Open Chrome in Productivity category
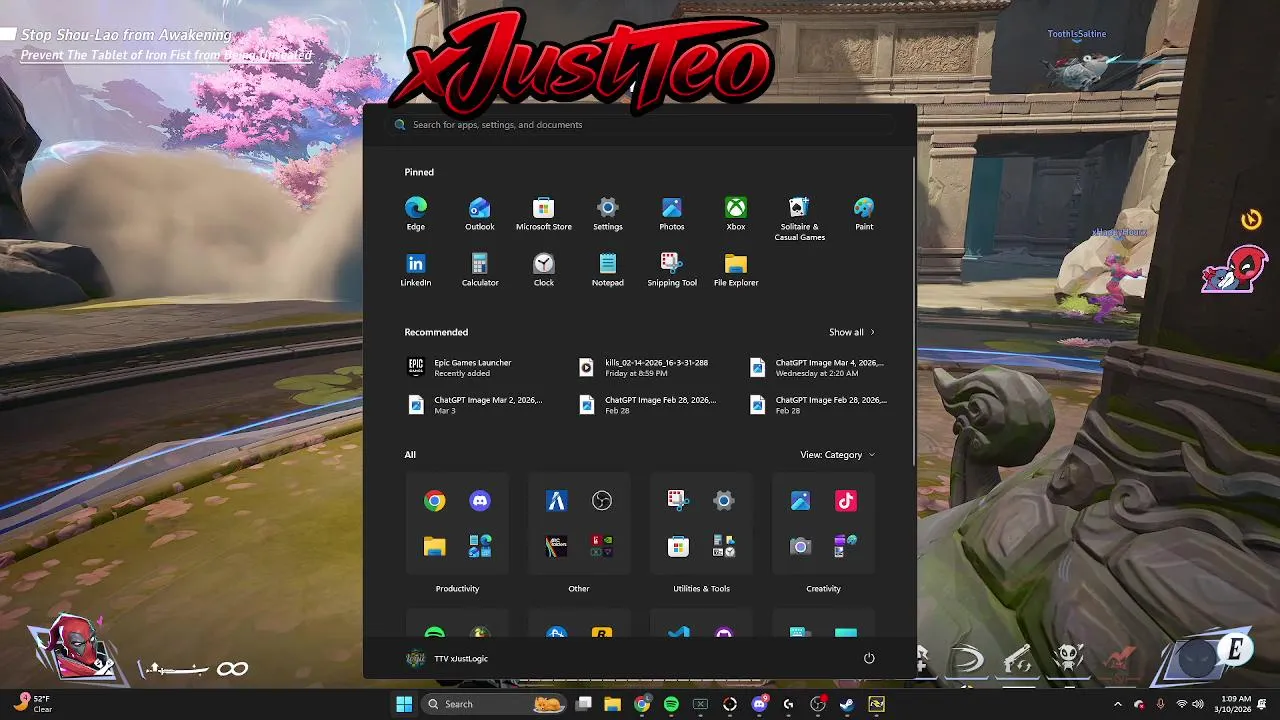Image resolution: width=1280 pixels, height=720 pixels. pyautogui.click(x=434, y=501)
